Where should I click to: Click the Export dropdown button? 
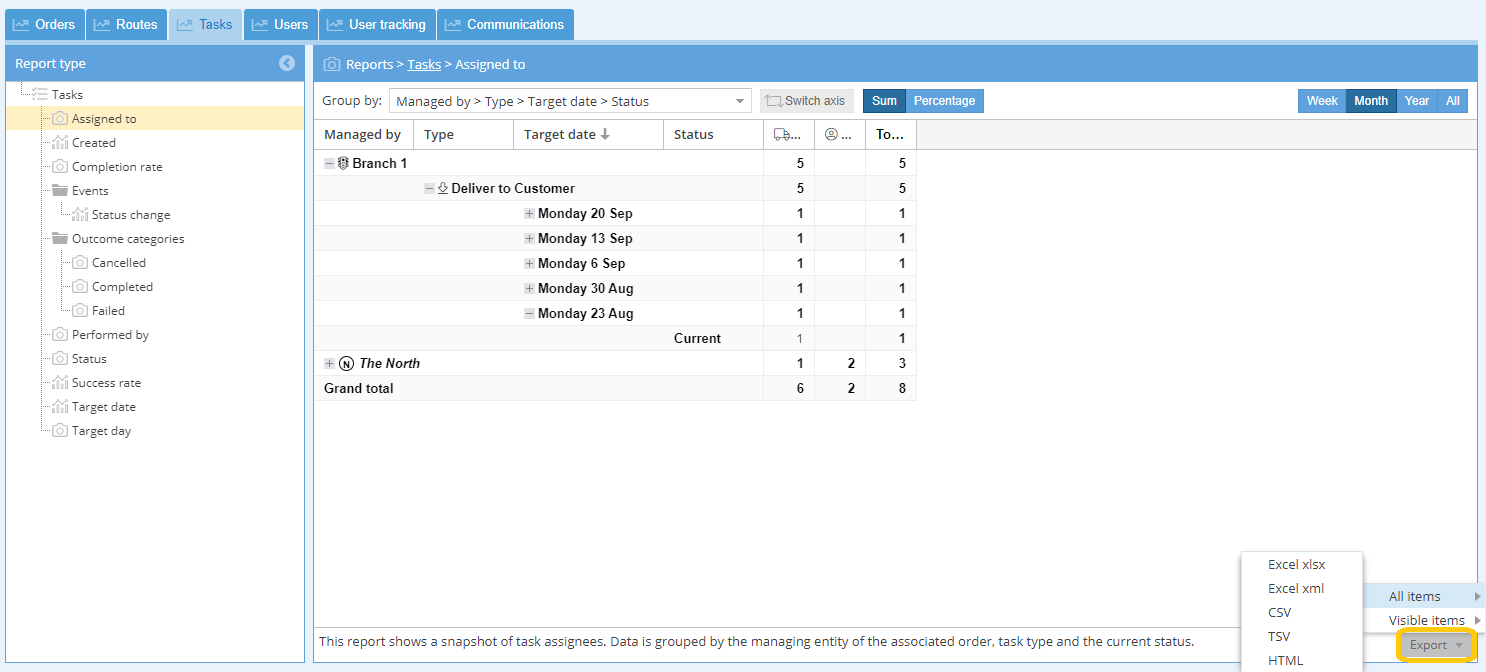coord(1435,645)
